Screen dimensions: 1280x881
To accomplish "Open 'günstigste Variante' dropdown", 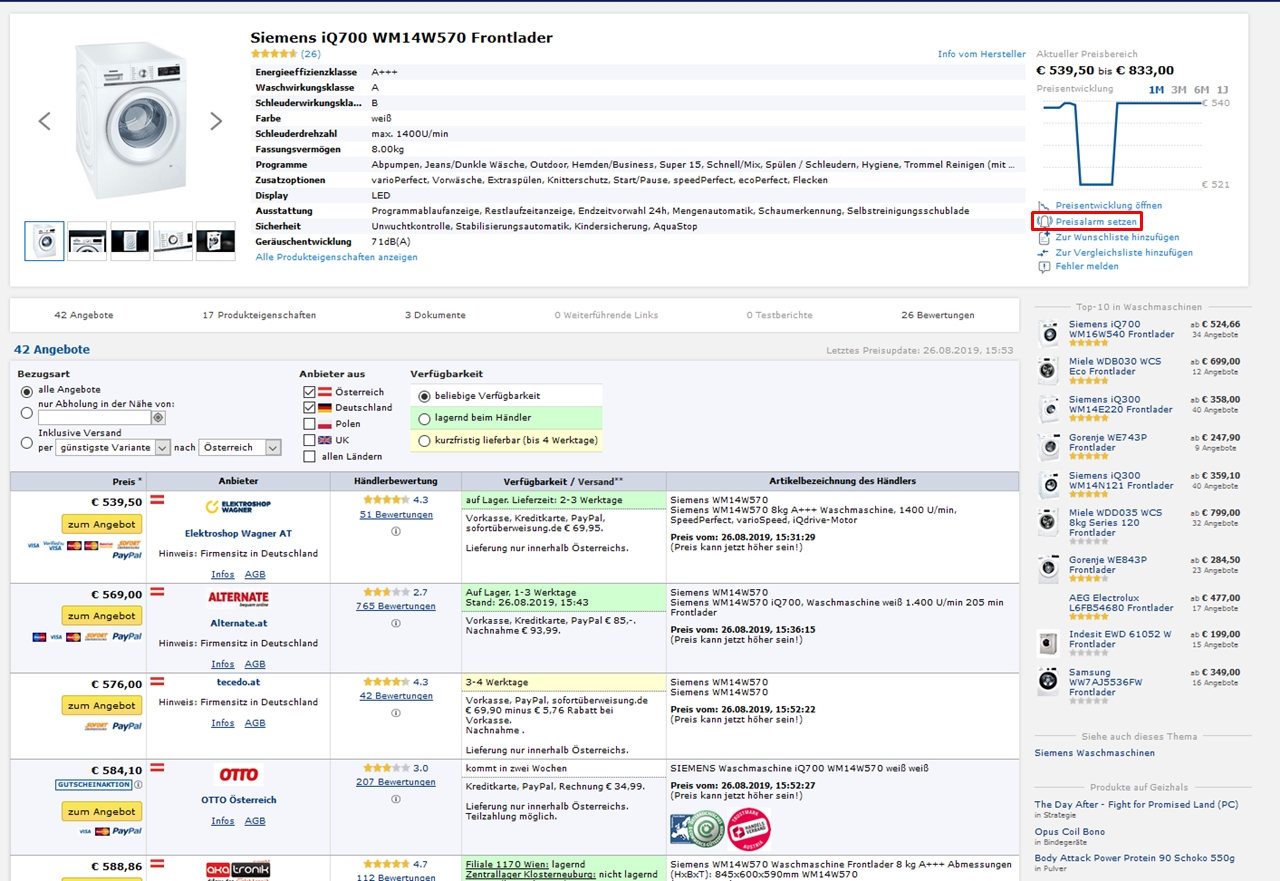I will coord(113,448).
